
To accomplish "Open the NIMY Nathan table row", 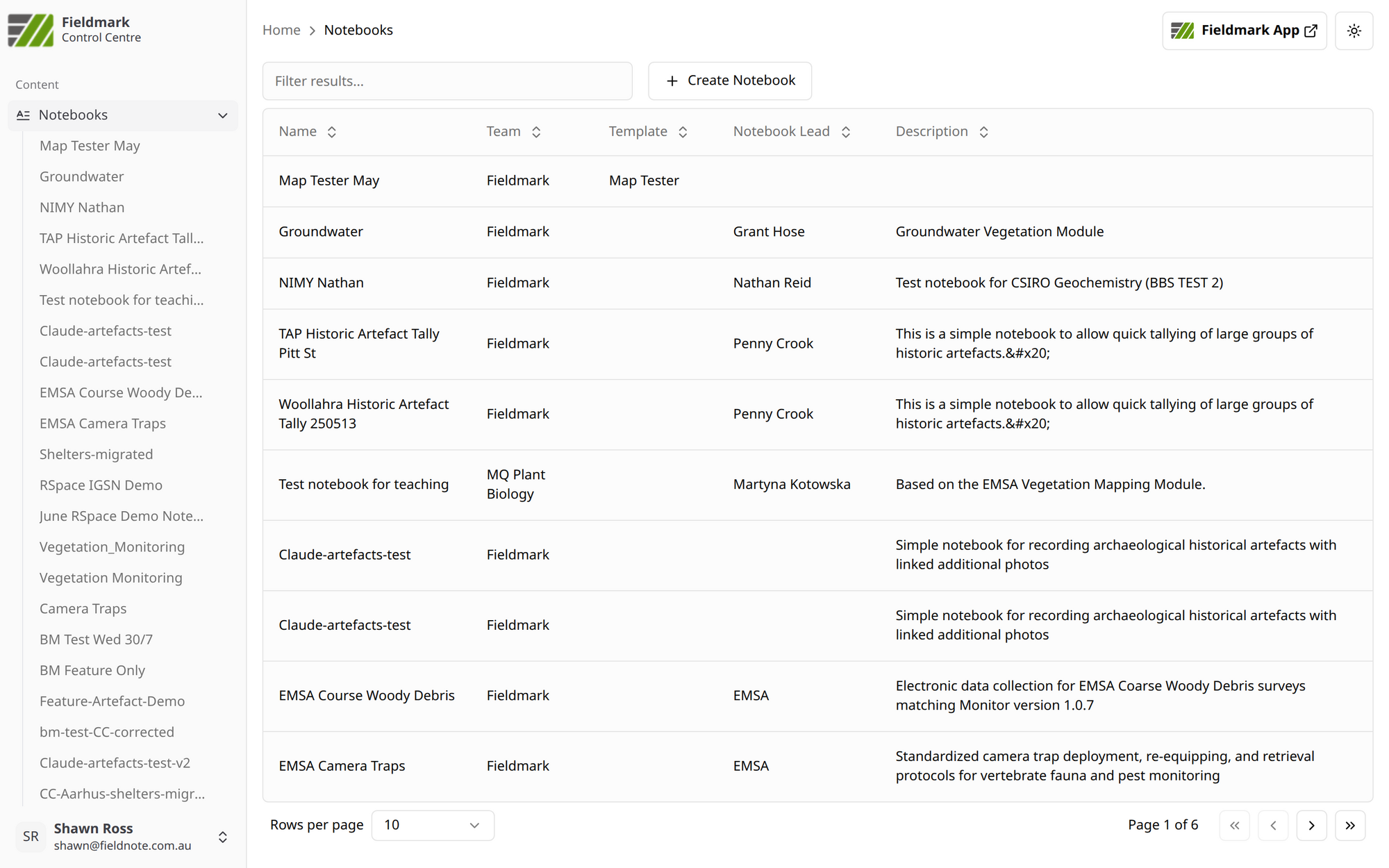I will 321,283.
